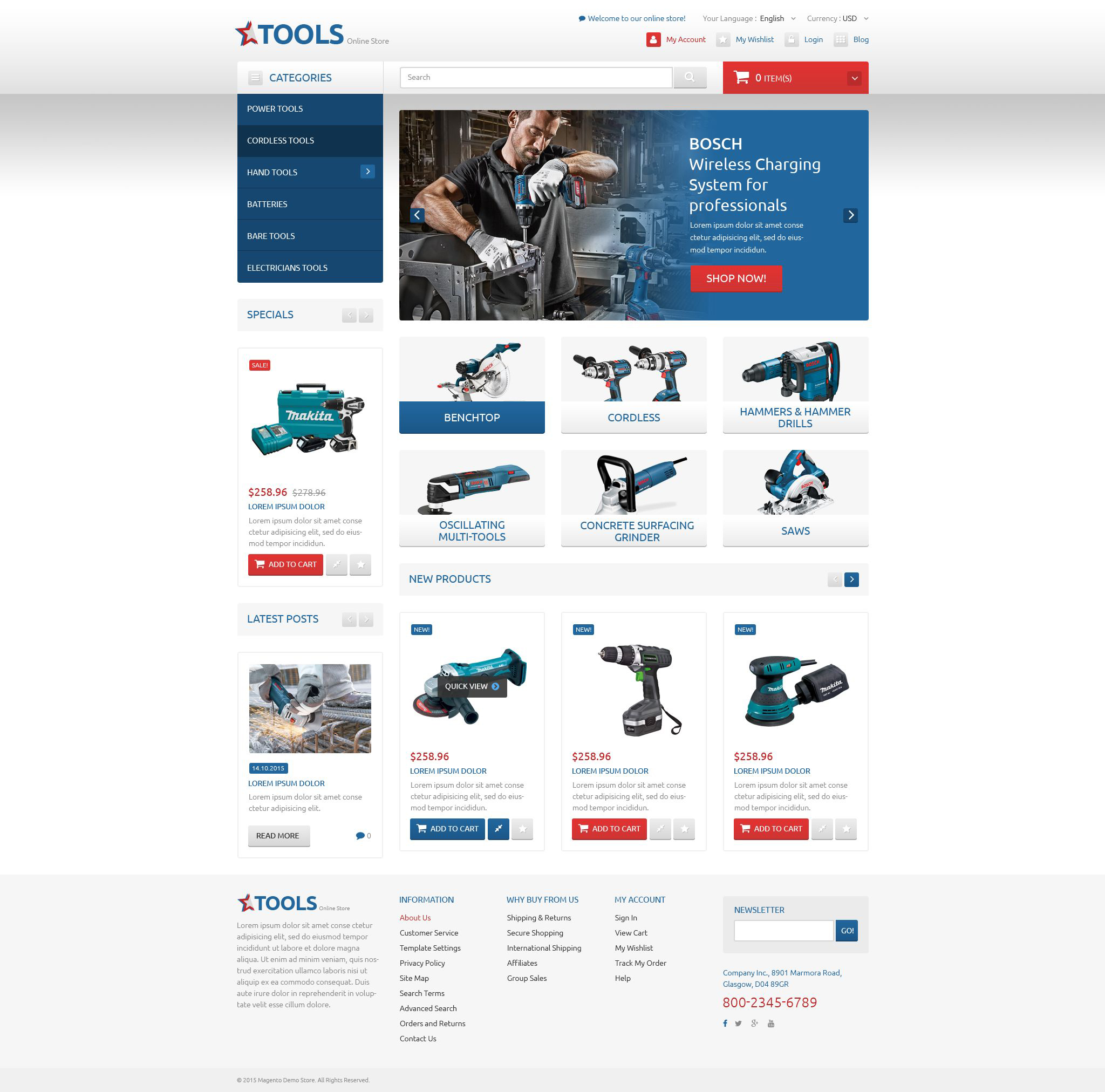
Task: Select USD from the currency dropdown
Action: [x=854, y=18]
